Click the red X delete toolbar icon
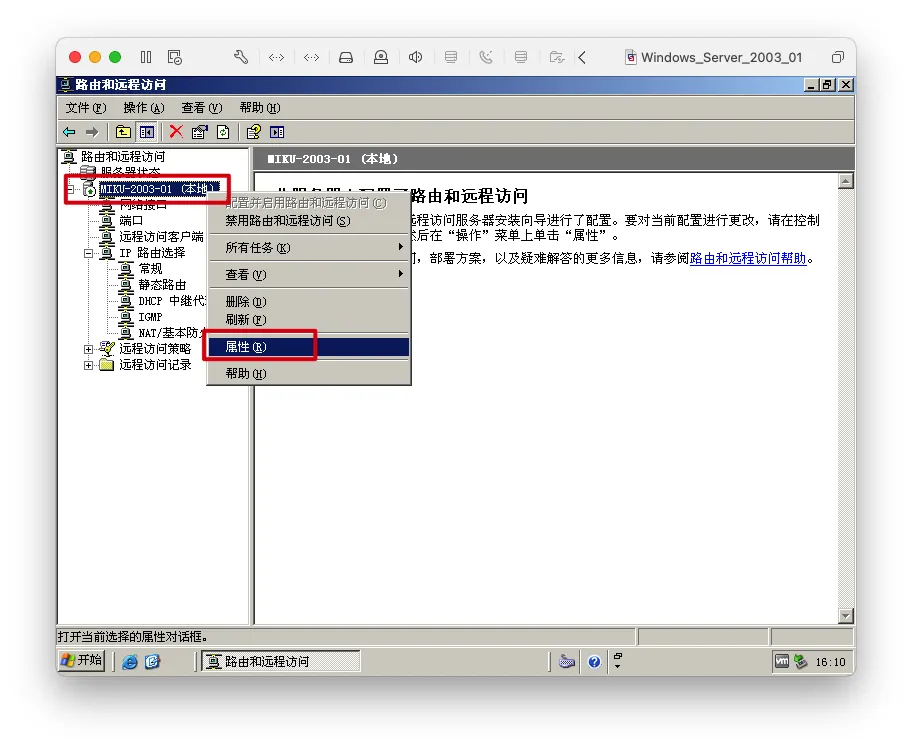 [176, 132]
